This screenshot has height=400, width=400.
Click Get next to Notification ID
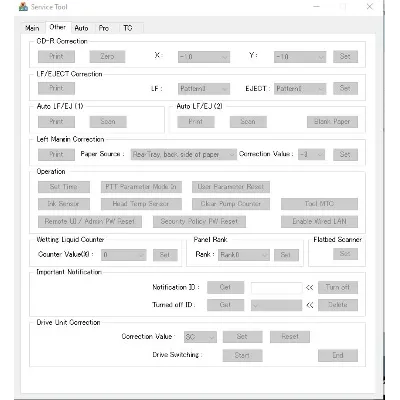[x=225, y=287]
